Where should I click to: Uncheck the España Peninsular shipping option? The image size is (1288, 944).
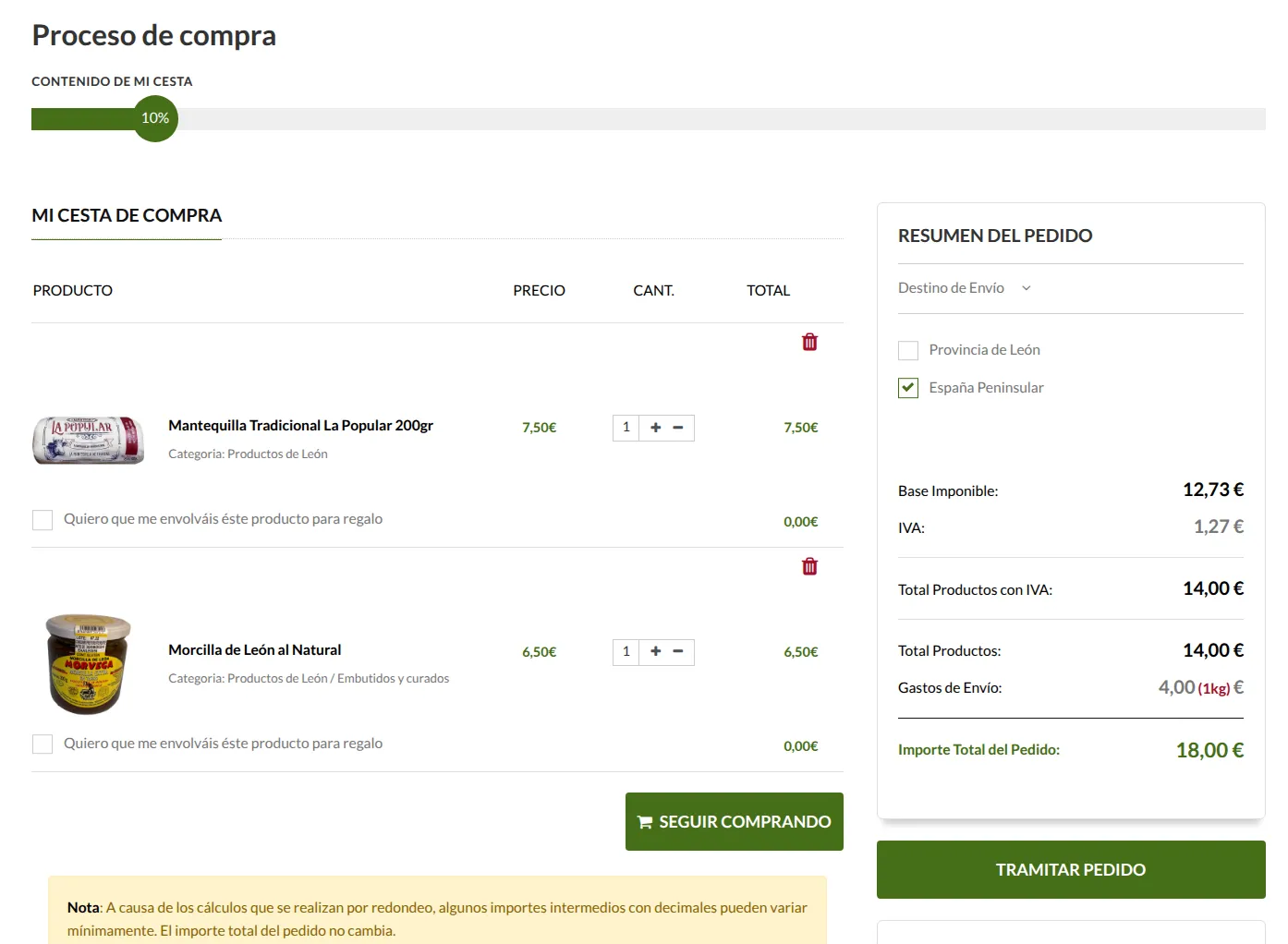click(x=908, y=388)
